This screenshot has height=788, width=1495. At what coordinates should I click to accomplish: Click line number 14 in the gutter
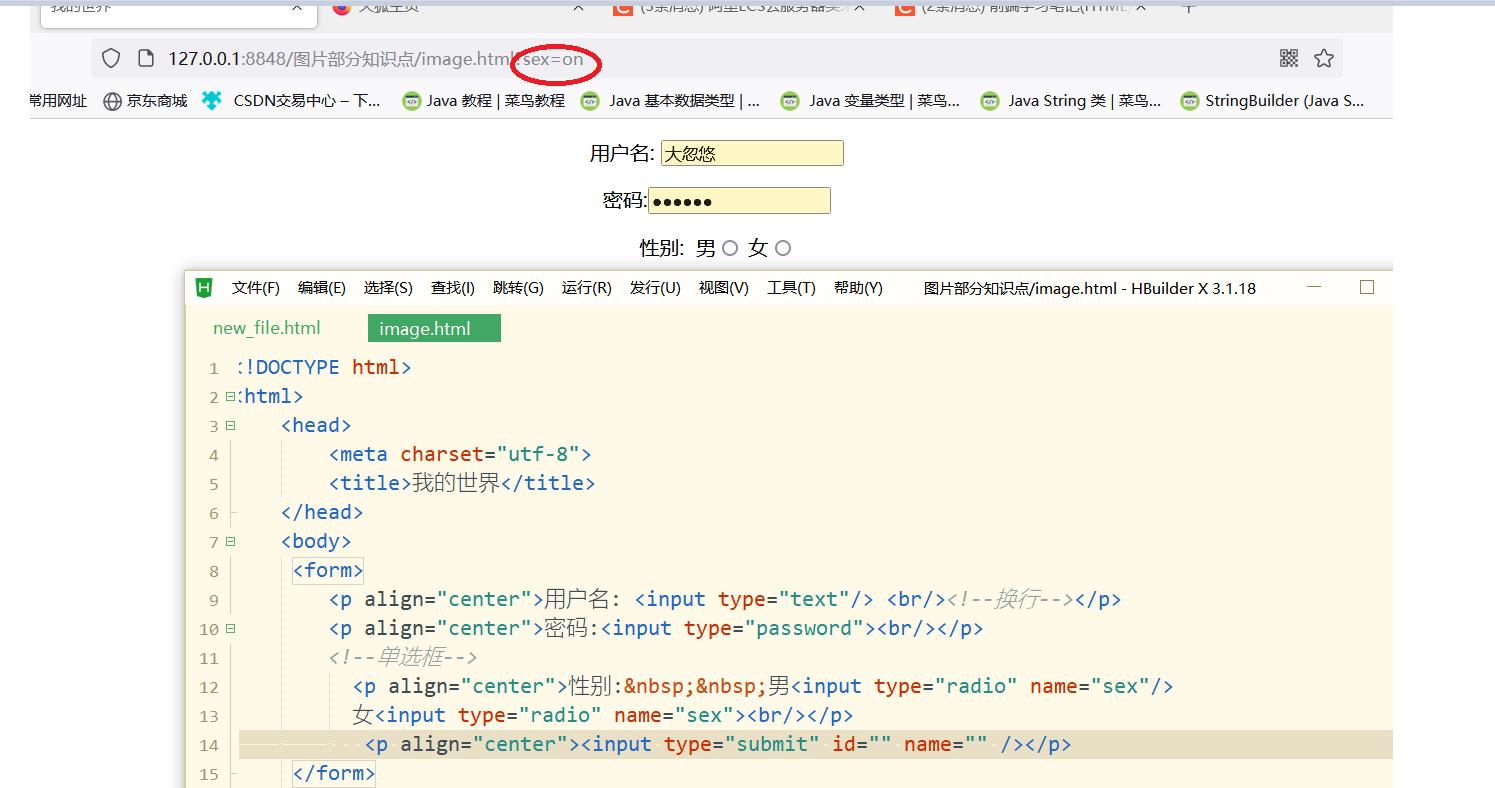209,745
